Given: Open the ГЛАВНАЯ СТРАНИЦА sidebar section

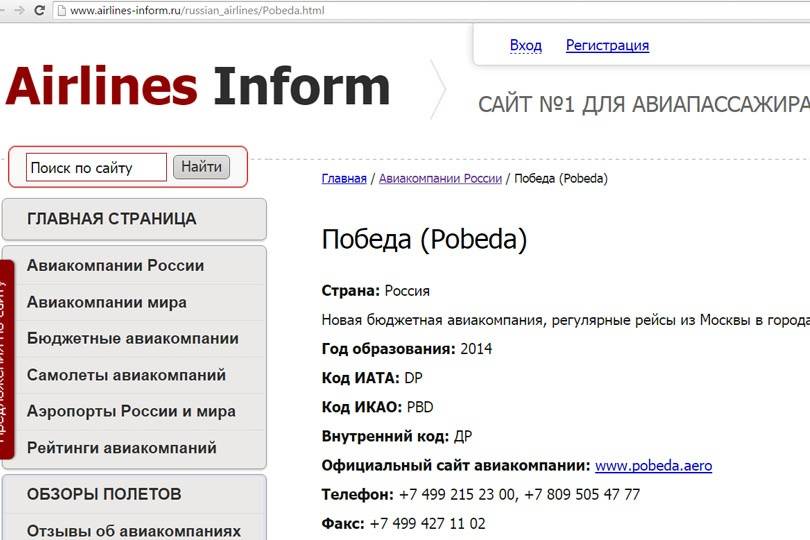Looking at the screenshot, I should 134,219.
